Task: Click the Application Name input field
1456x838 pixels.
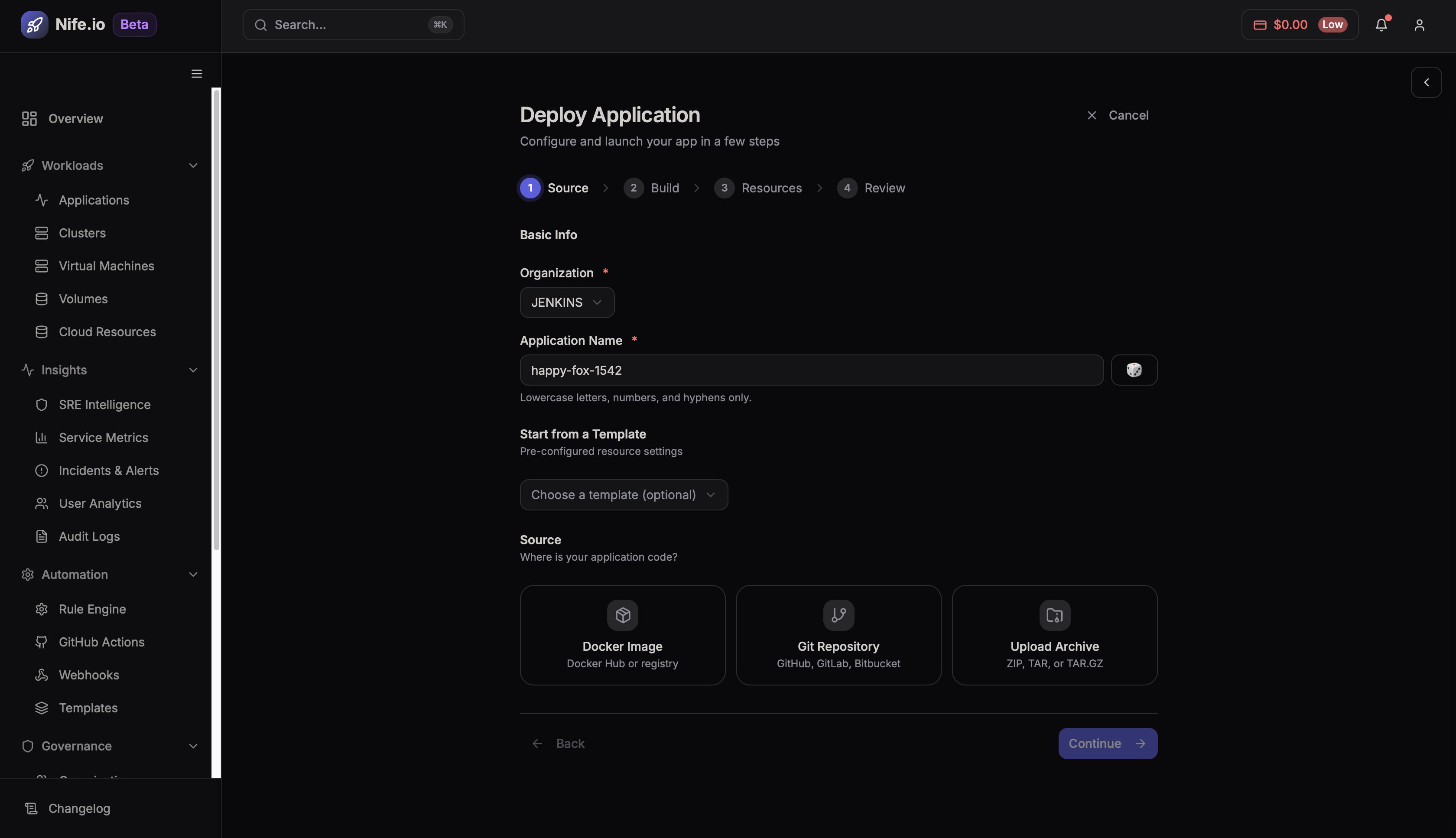Action: [x=812, y=370]
